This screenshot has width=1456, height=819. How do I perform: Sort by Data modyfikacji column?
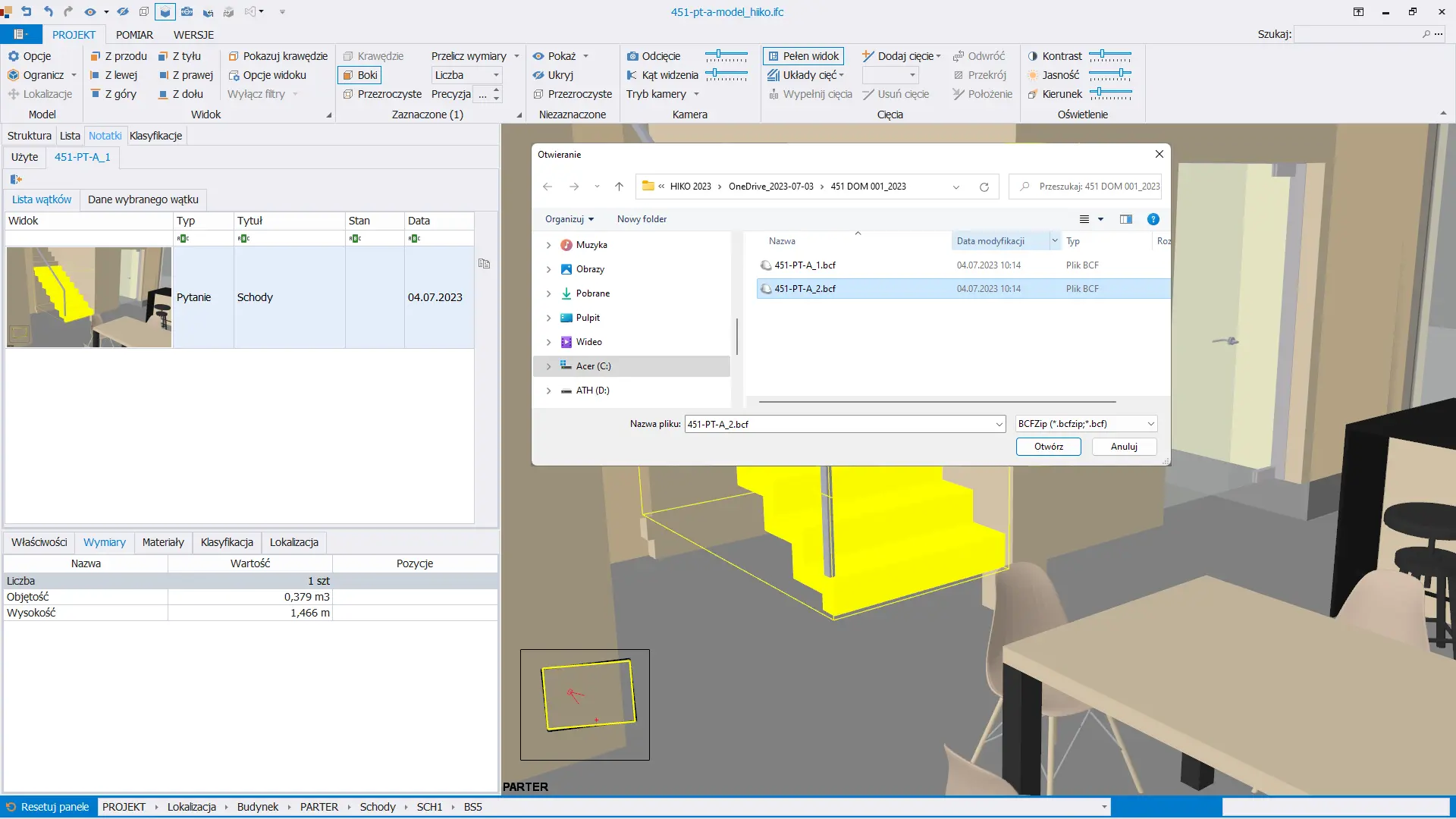click(x=990, y=241)
